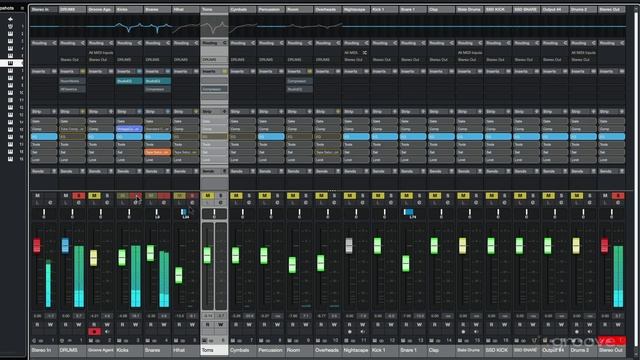Click the Listen button on Room channel
Viewport: 640px width, 360px height.
coord(293,203)
